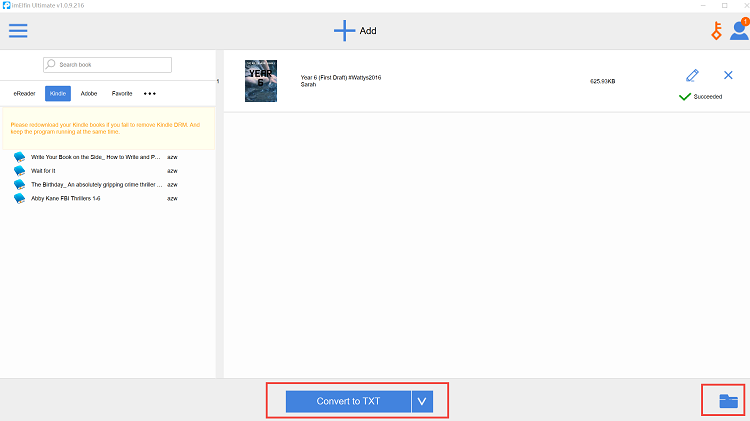The image size is (750, 421).
Task: Select Abby Kane FBI Thrillers 1-6 book
Action: click(x=79, y=198)
